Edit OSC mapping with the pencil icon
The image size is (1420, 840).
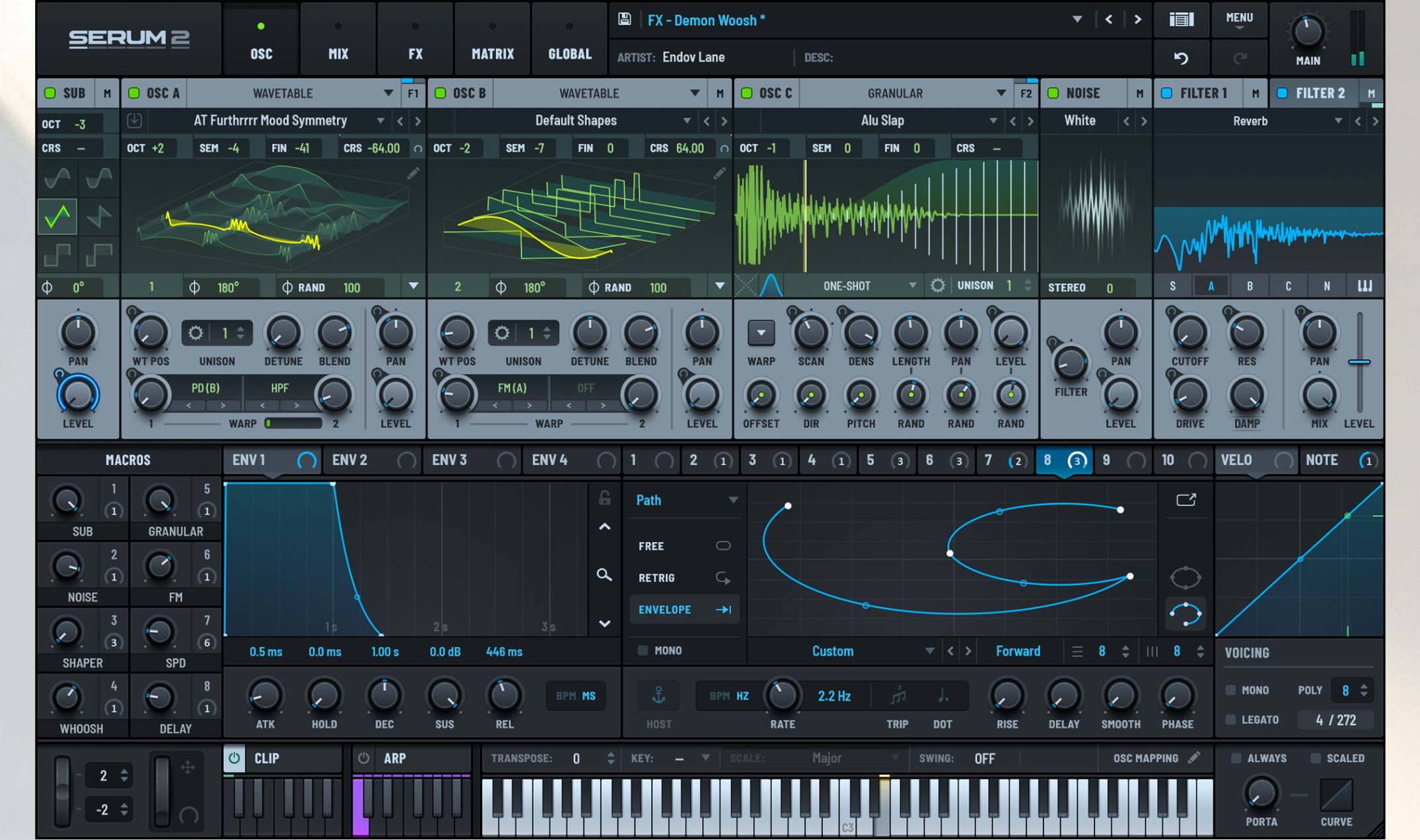1194,757
